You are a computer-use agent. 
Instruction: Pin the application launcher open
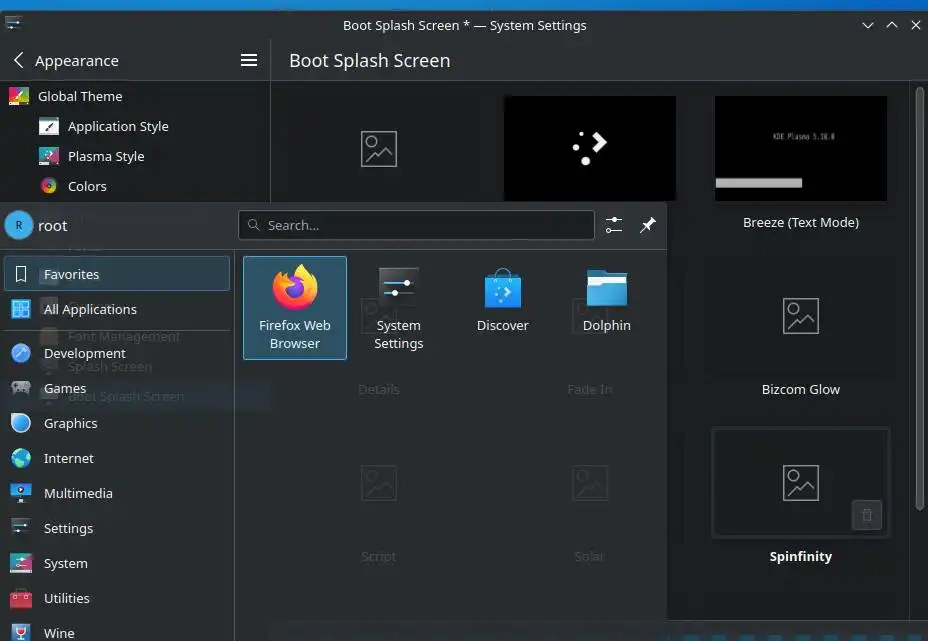648,225
